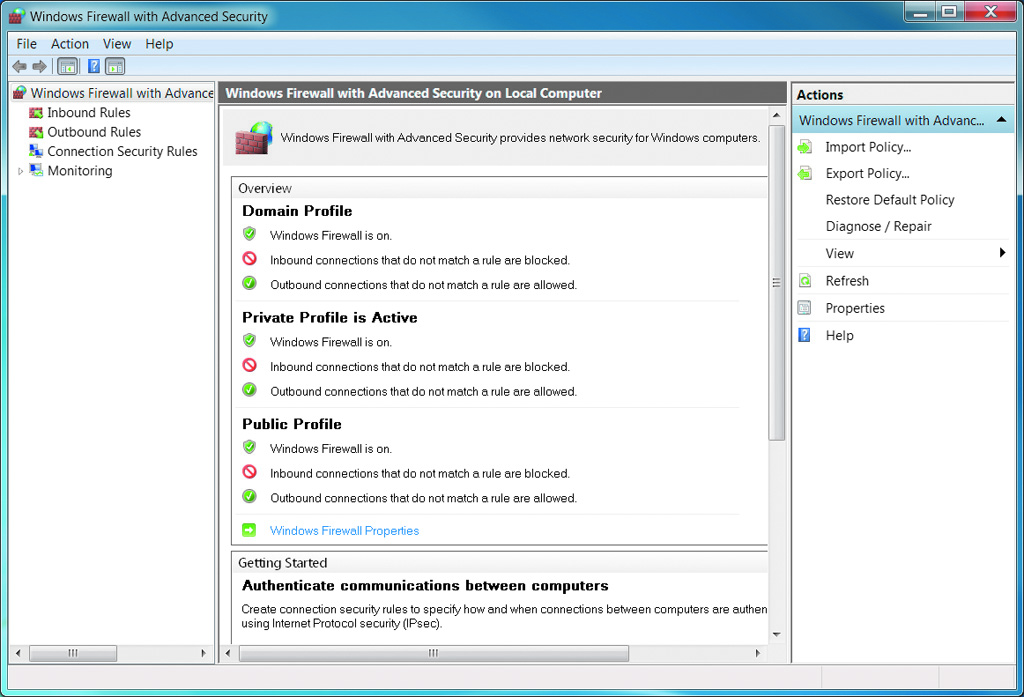Open the View submenu arrow in Actions

coord(1002,253)
